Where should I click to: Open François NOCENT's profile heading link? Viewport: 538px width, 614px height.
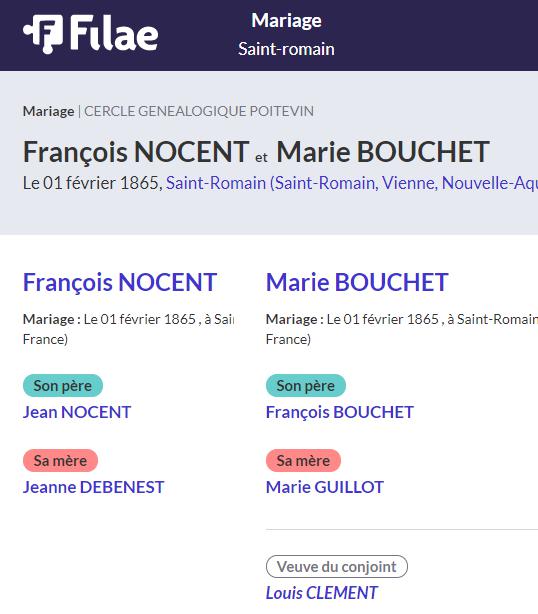coord(120,282)
